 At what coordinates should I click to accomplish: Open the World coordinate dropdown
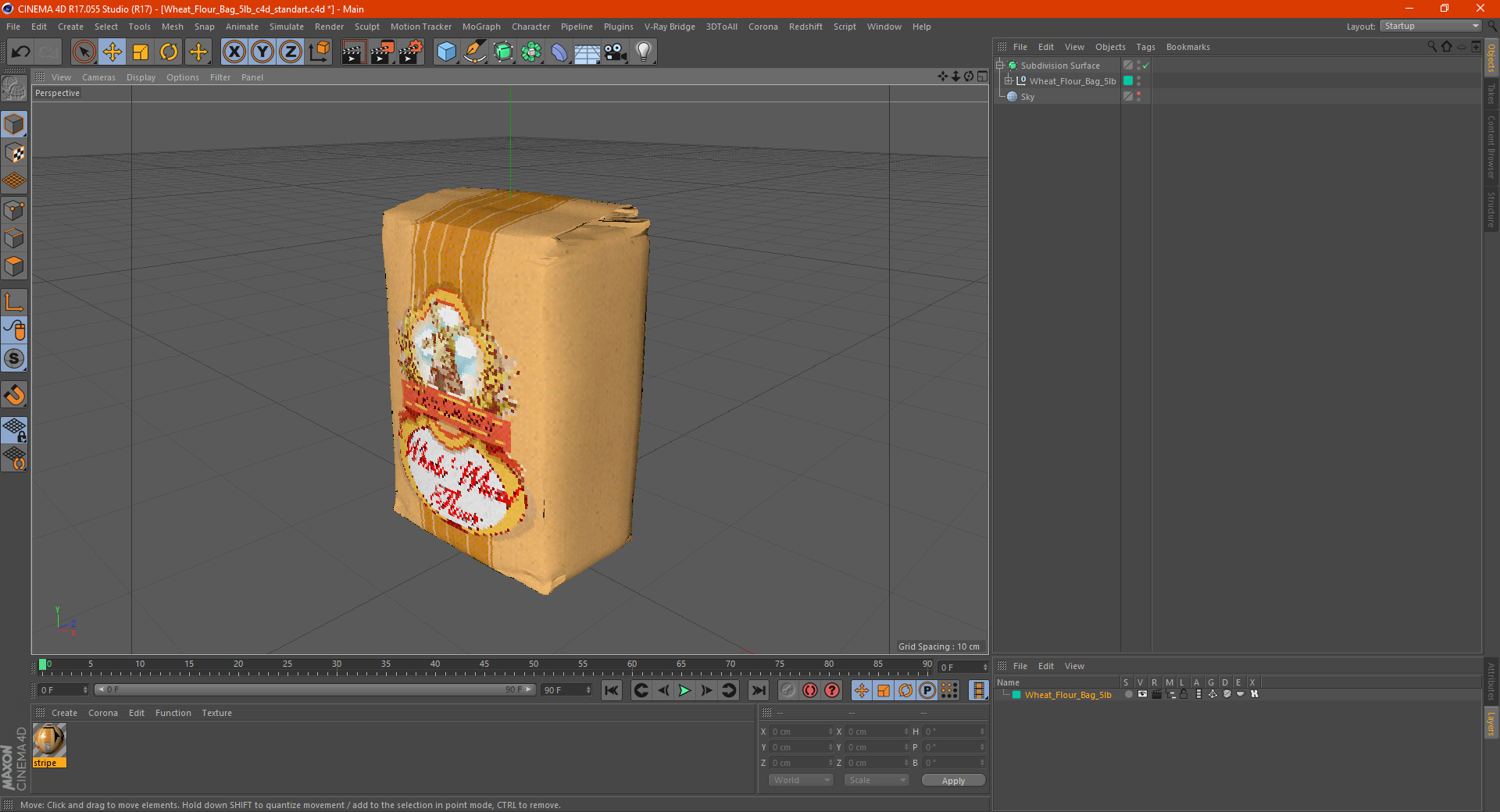tap(801, 780)
